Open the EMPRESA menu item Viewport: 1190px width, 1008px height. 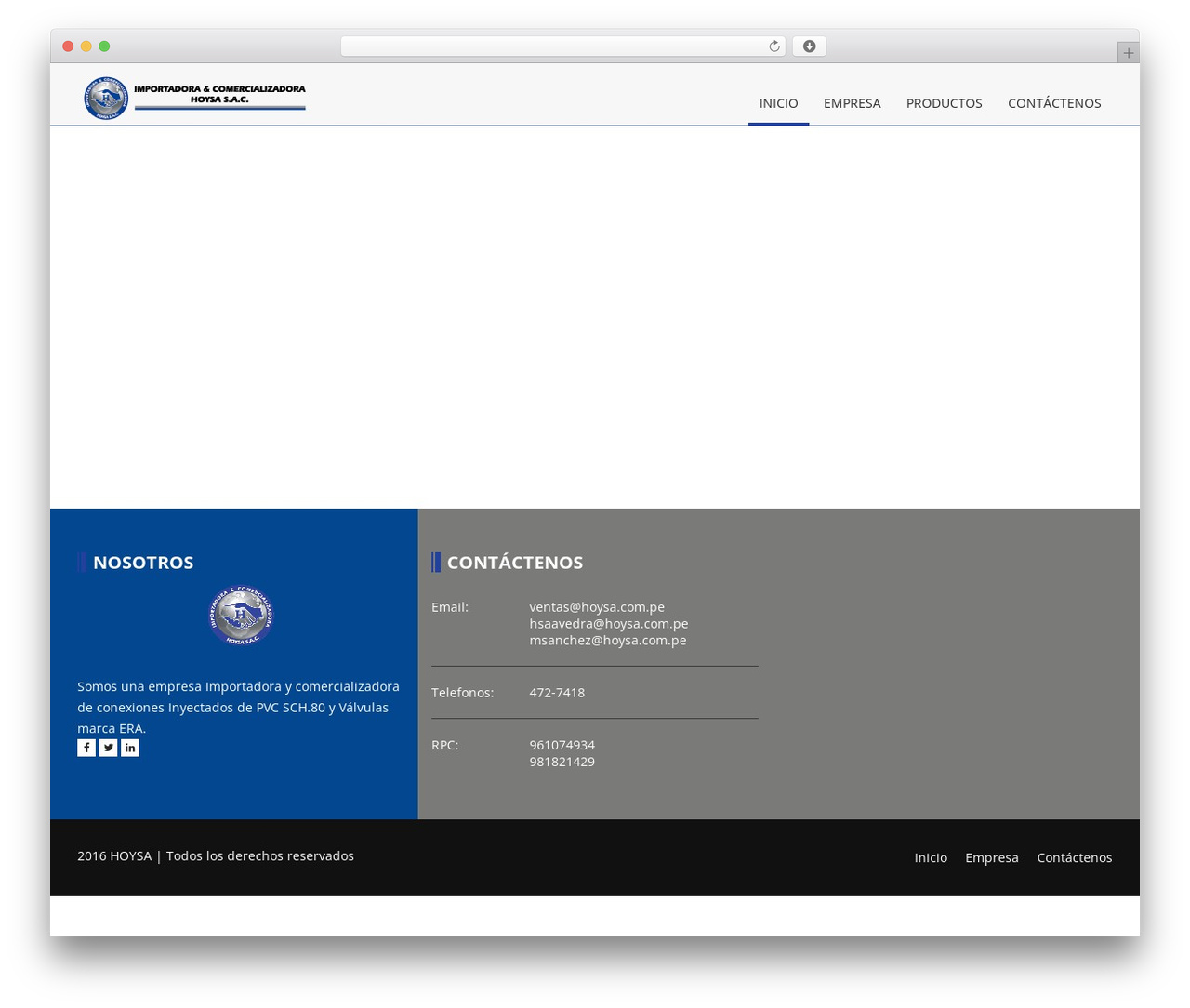point(852,103)
